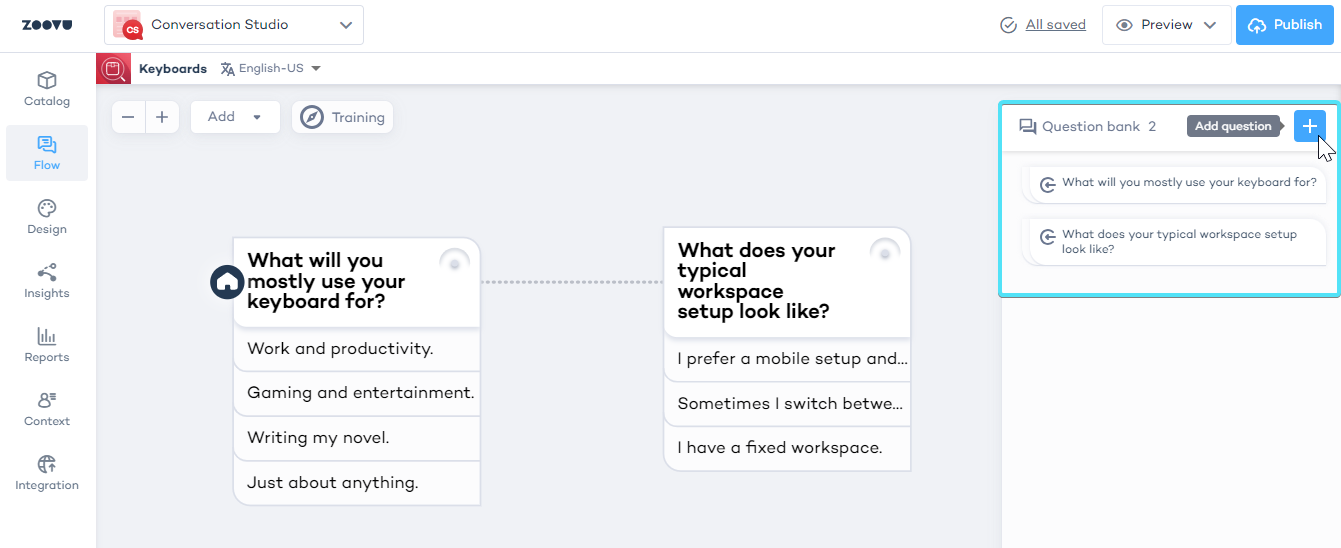Expand the Add dropdown on canvas

pyautogui.click(x=234, y=117)
